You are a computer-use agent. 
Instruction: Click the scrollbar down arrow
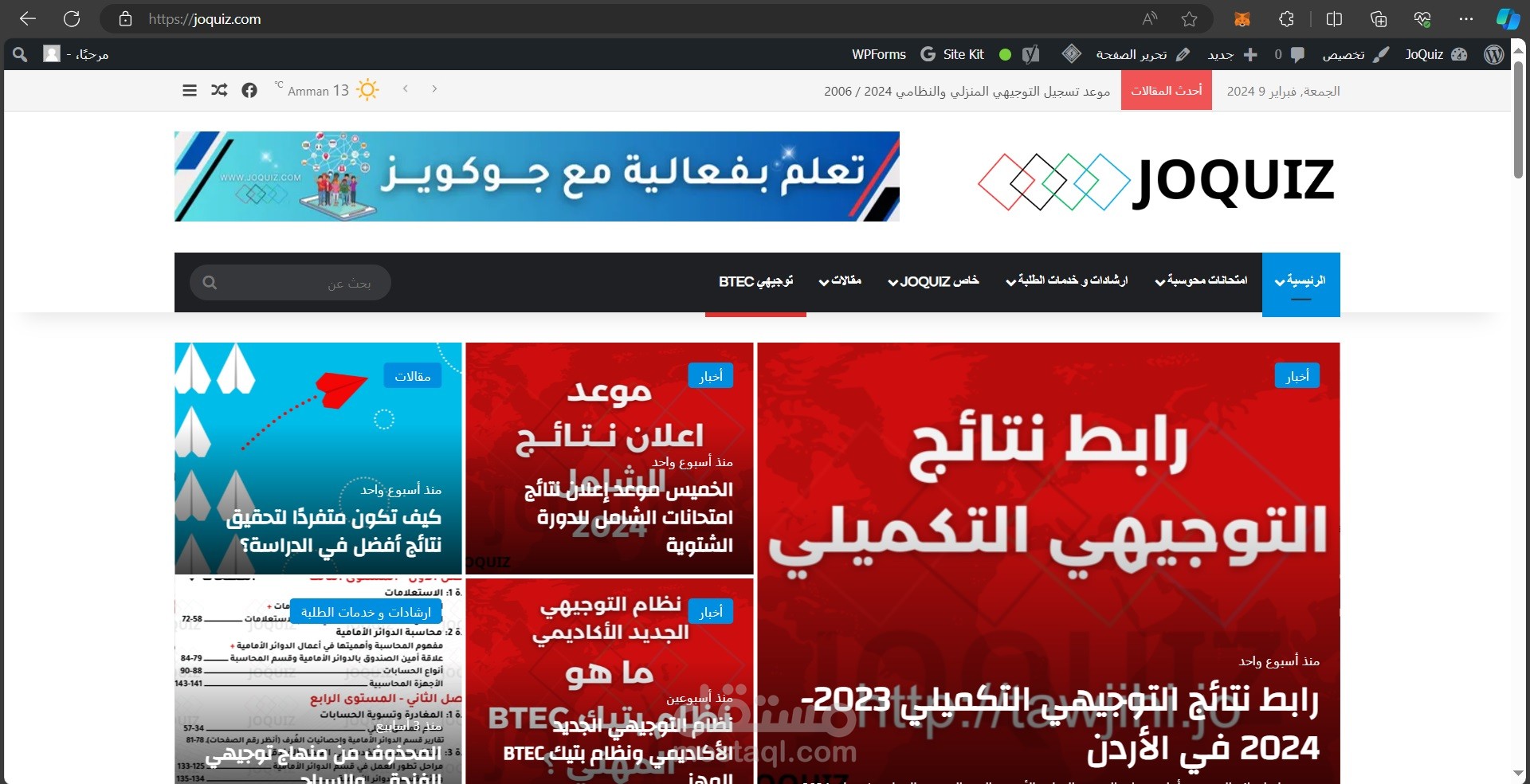tap(1519, 774)
